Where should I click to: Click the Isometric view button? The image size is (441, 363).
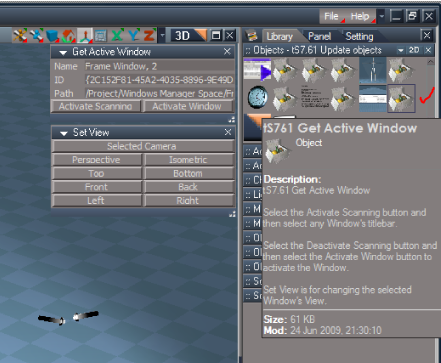point(188,160)
